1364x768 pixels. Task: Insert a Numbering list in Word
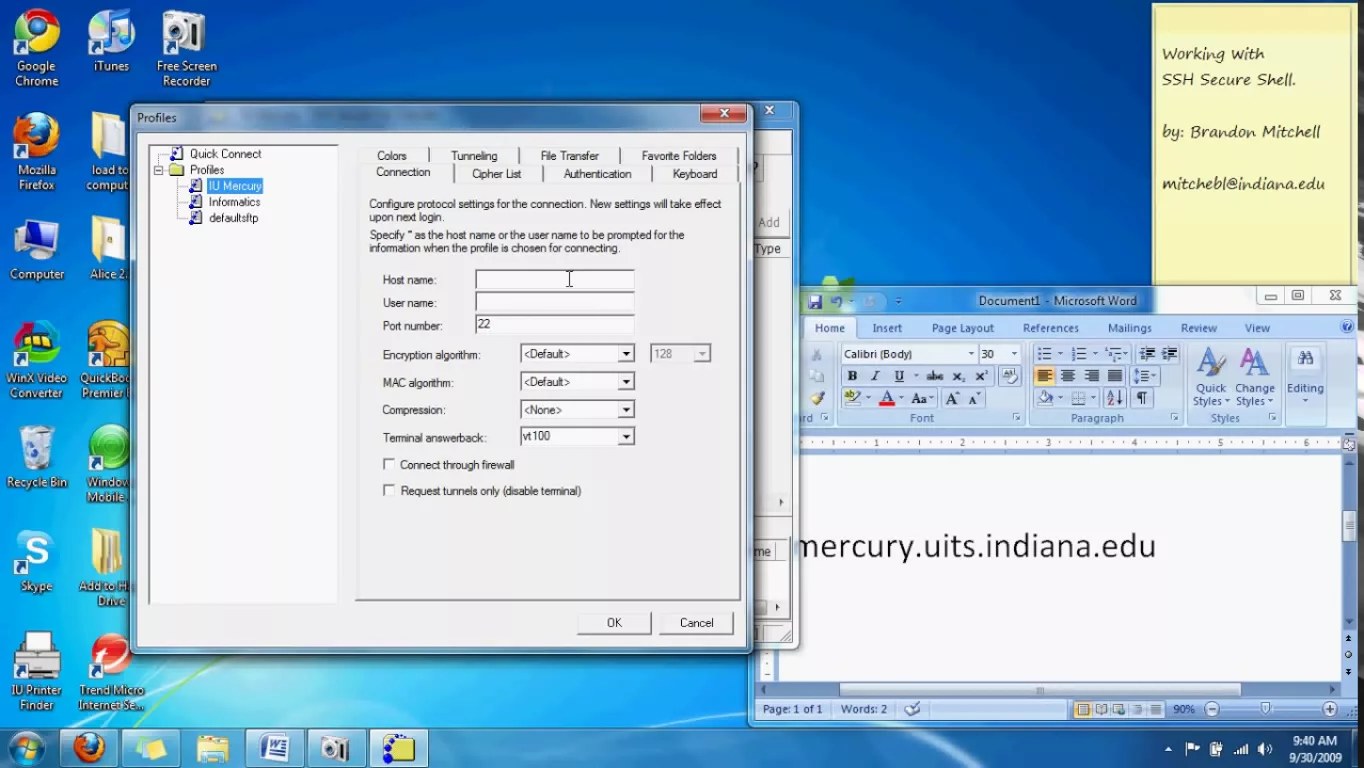(1079, 354)
